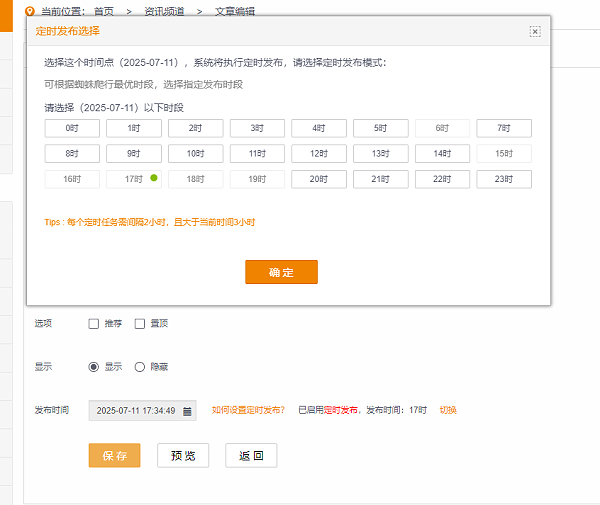The width and height of the screenshot is (600, 505).
Task: Close the 定时发布选择 dialog
Action: 535,32
